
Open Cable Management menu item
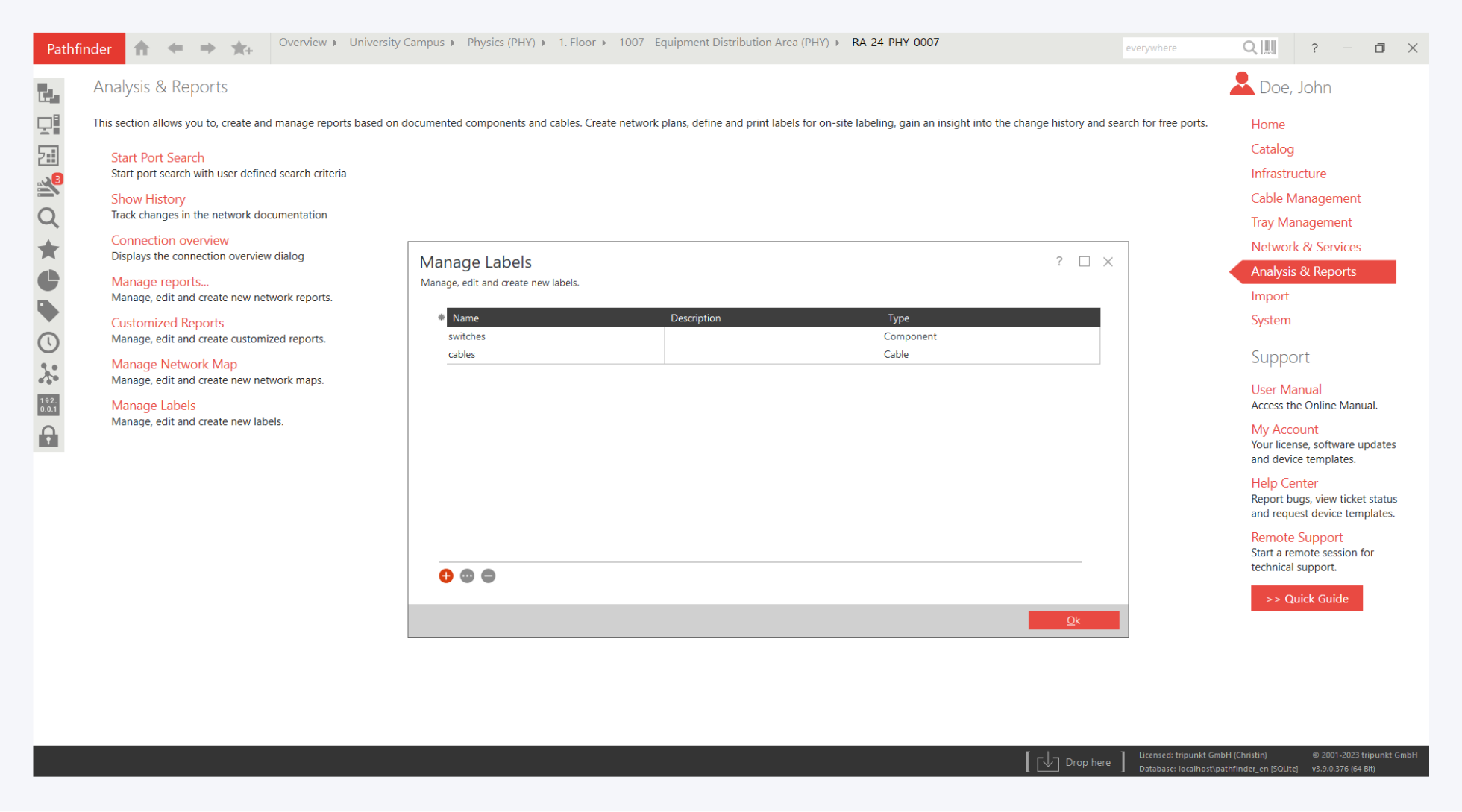point(1305,198)
